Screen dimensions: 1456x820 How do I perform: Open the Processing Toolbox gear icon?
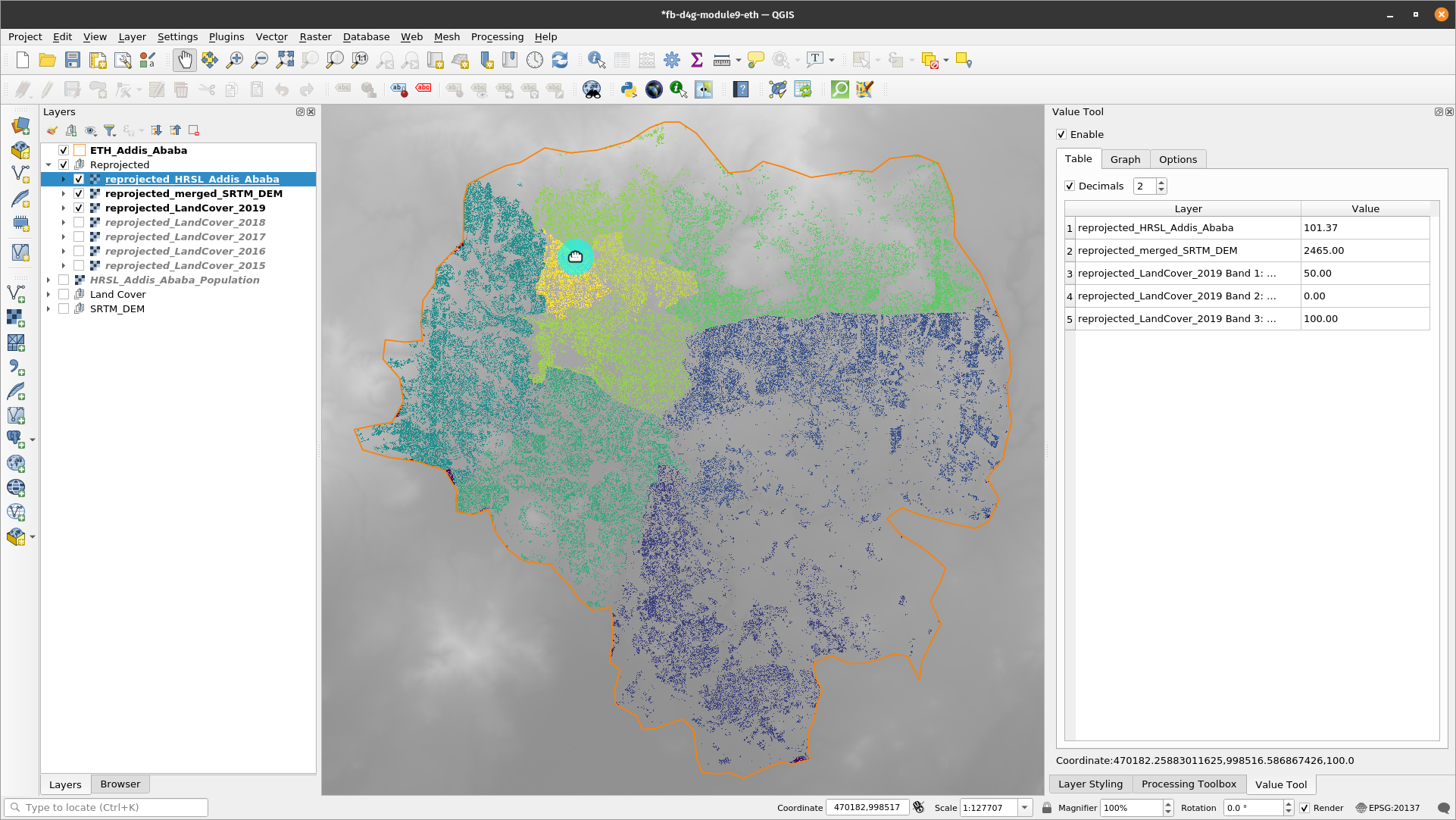pyautogui.click(x=672, y=61)
